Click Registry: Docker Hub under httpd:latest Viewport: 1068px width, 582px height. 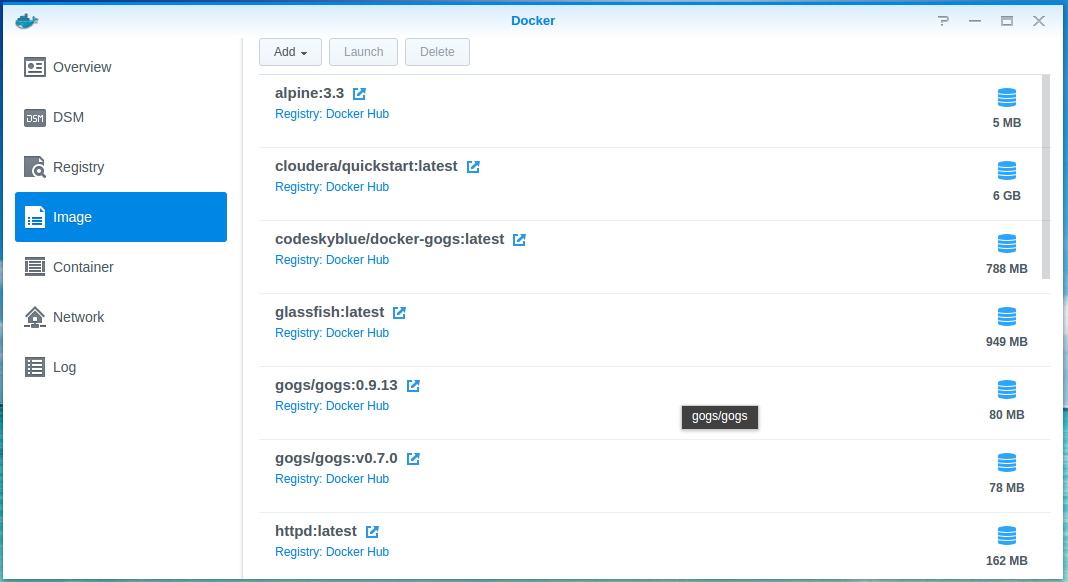point(332,551)
